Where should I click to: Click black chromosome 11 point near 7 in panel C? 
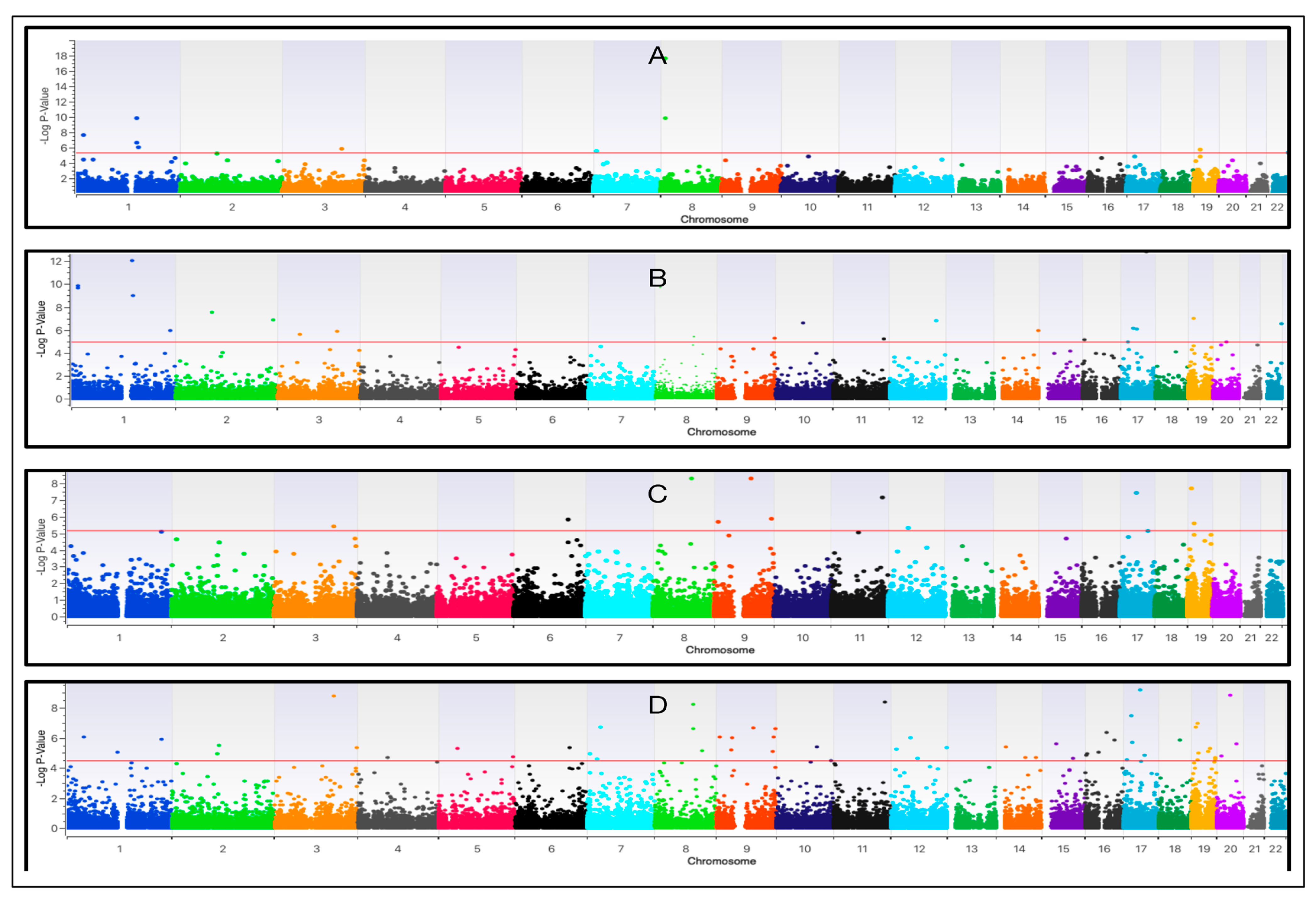[x=882, y=497]
